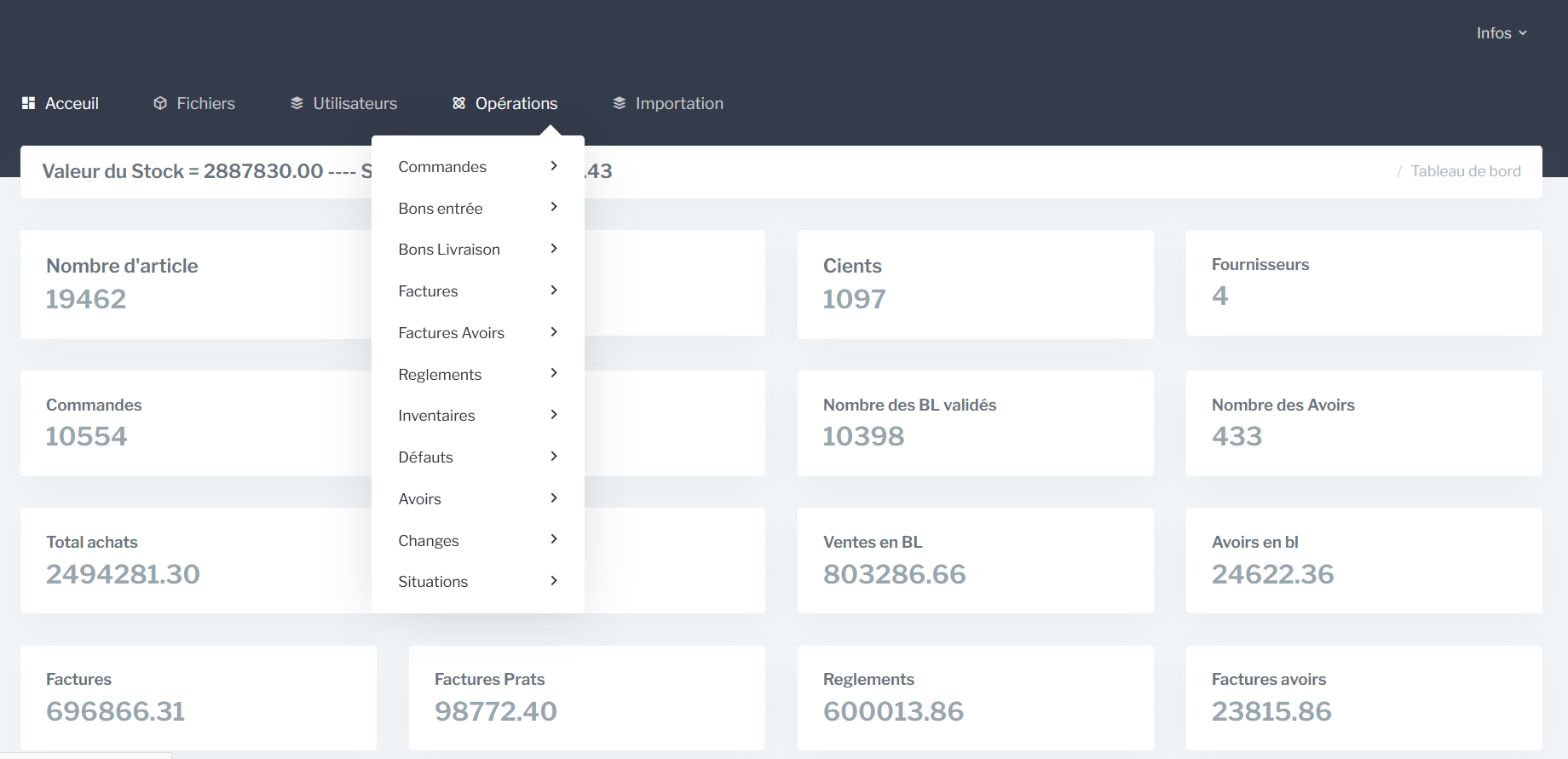Click the Fournisseurs statistics card
This screenshot has height=759, width=1568.
(x=1363, y=283)
